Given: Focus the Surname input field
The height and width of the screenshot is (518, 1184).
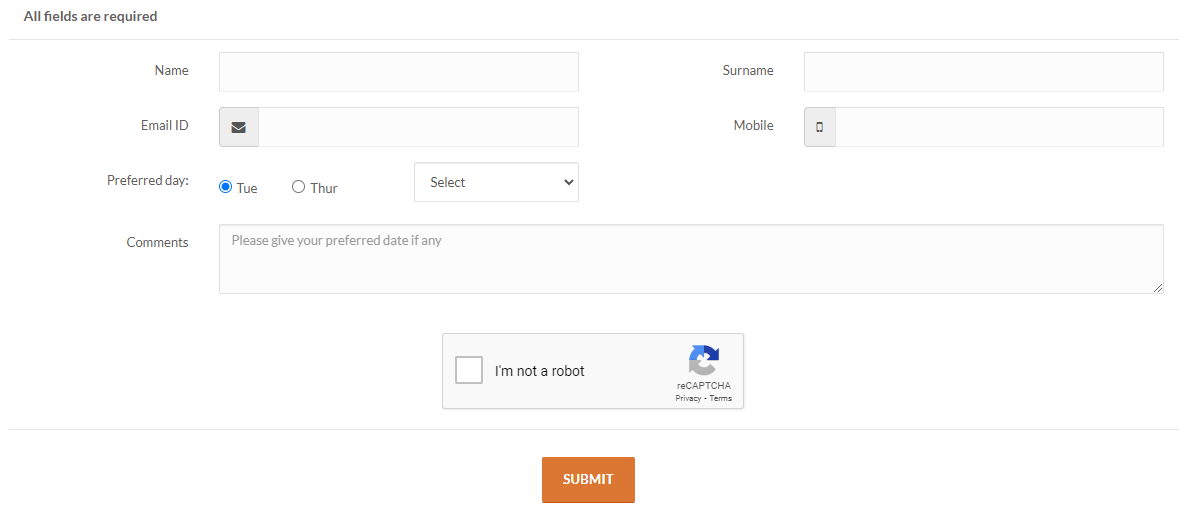Looking at the screenshot, I should 984,72.
